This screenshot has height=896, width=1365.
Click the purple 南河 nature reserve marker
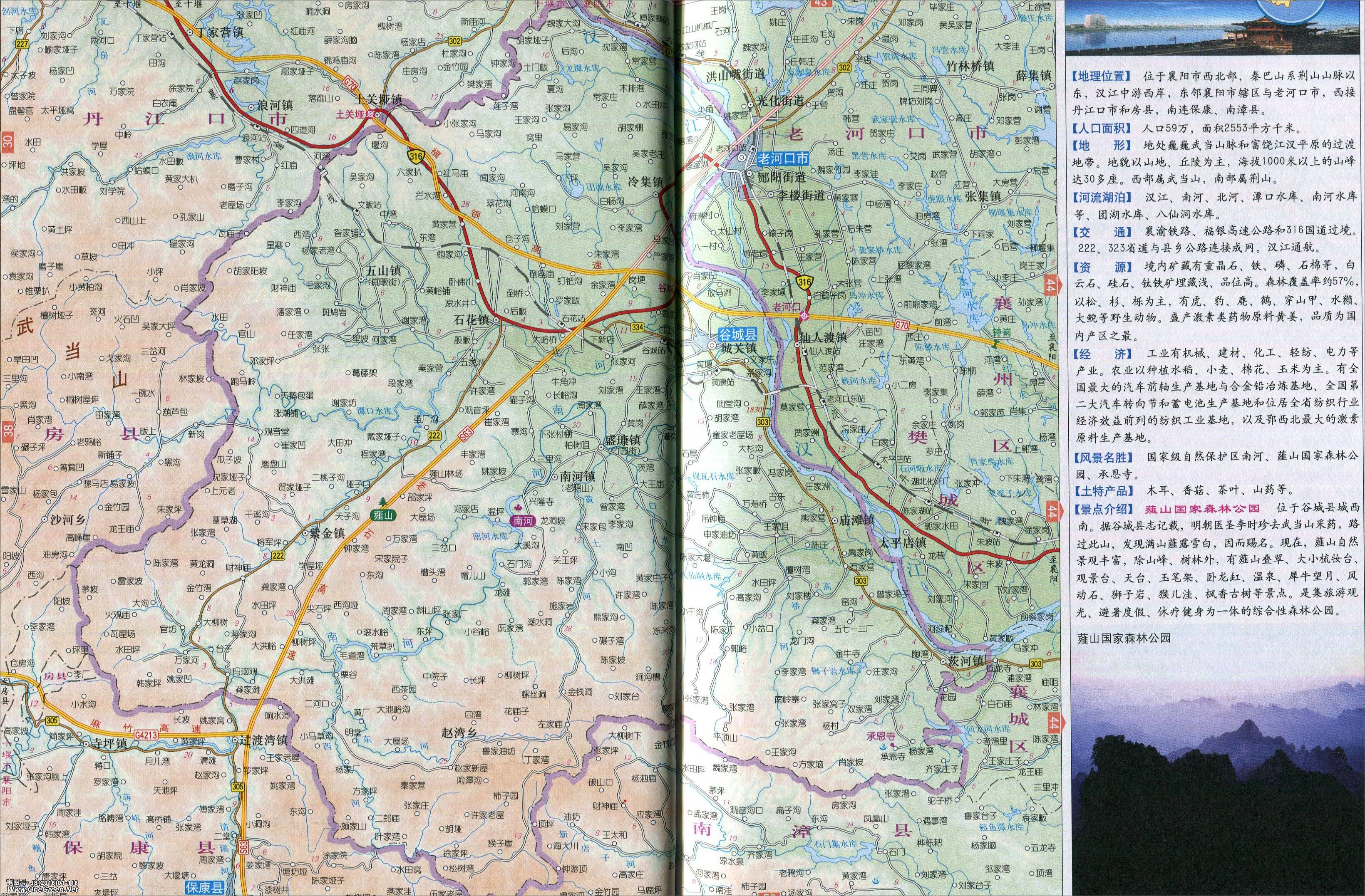(x=521, y=520)
